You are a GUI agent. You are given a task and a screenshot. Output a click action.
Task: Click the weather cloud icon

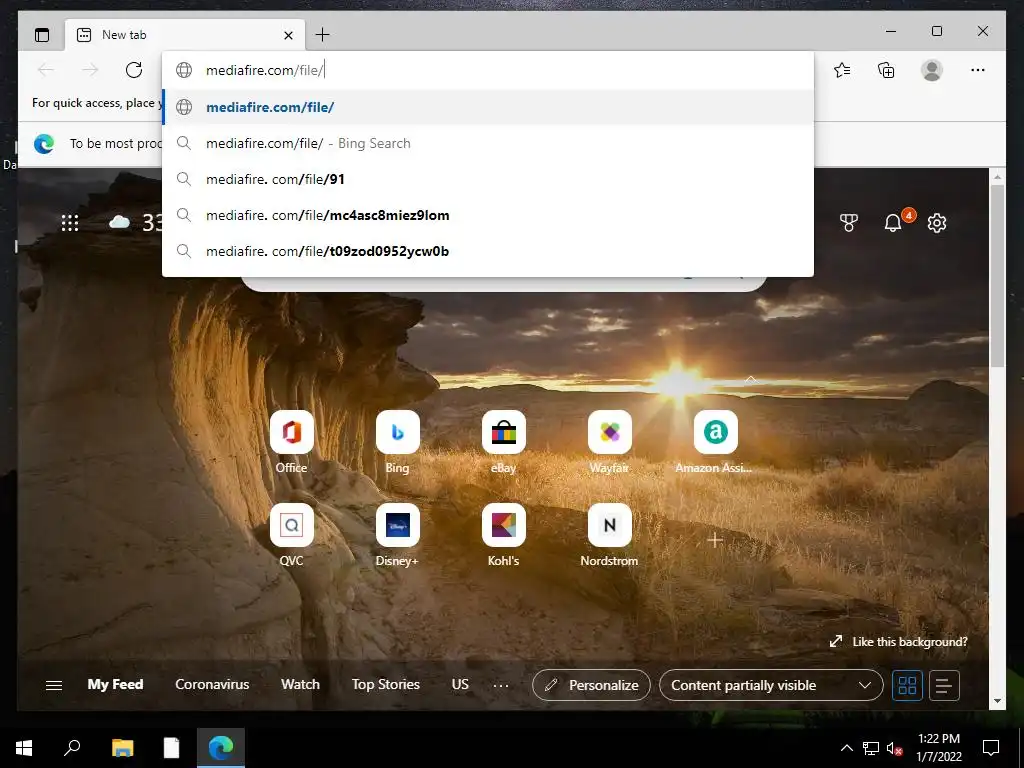click(x=119, y=222)
